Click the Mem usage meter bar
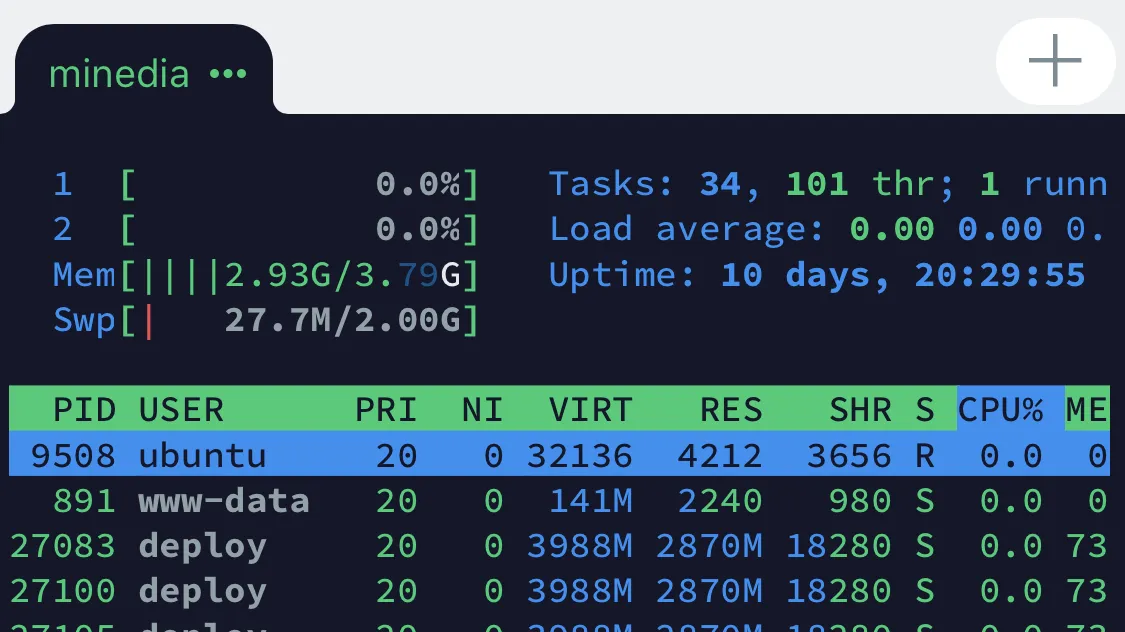The width and height of the screenshot is (1125, 632). (300, 275)
